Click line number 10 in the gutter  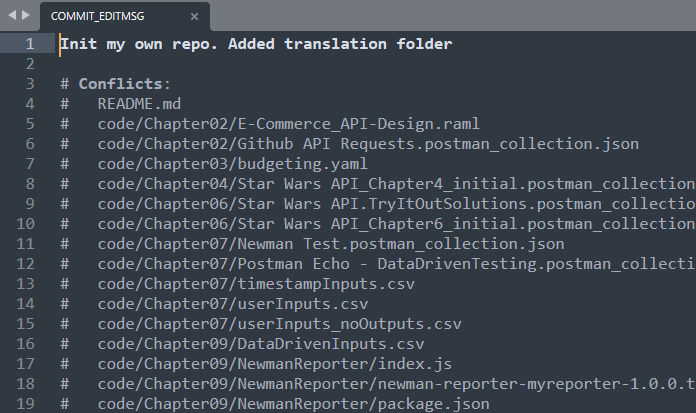[26, 224]
